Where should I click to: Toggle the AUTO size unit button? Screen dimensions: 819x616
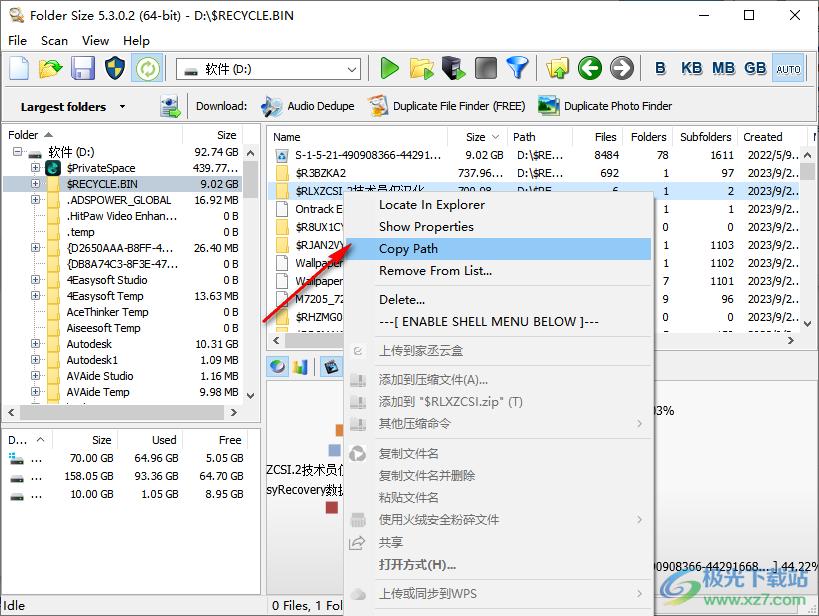pyautogui.click(x=788, y=68)
